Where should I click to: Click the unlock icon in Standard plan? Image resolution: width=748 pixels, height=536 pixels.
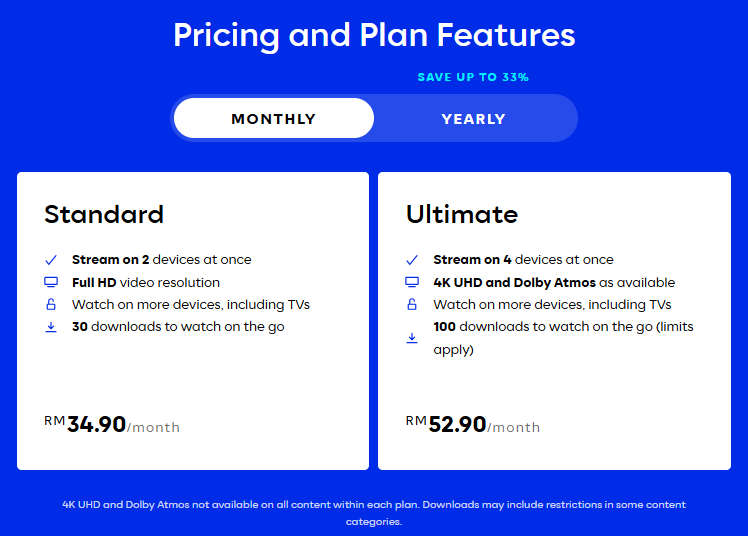pyautogui.click(x=51, y=304)
